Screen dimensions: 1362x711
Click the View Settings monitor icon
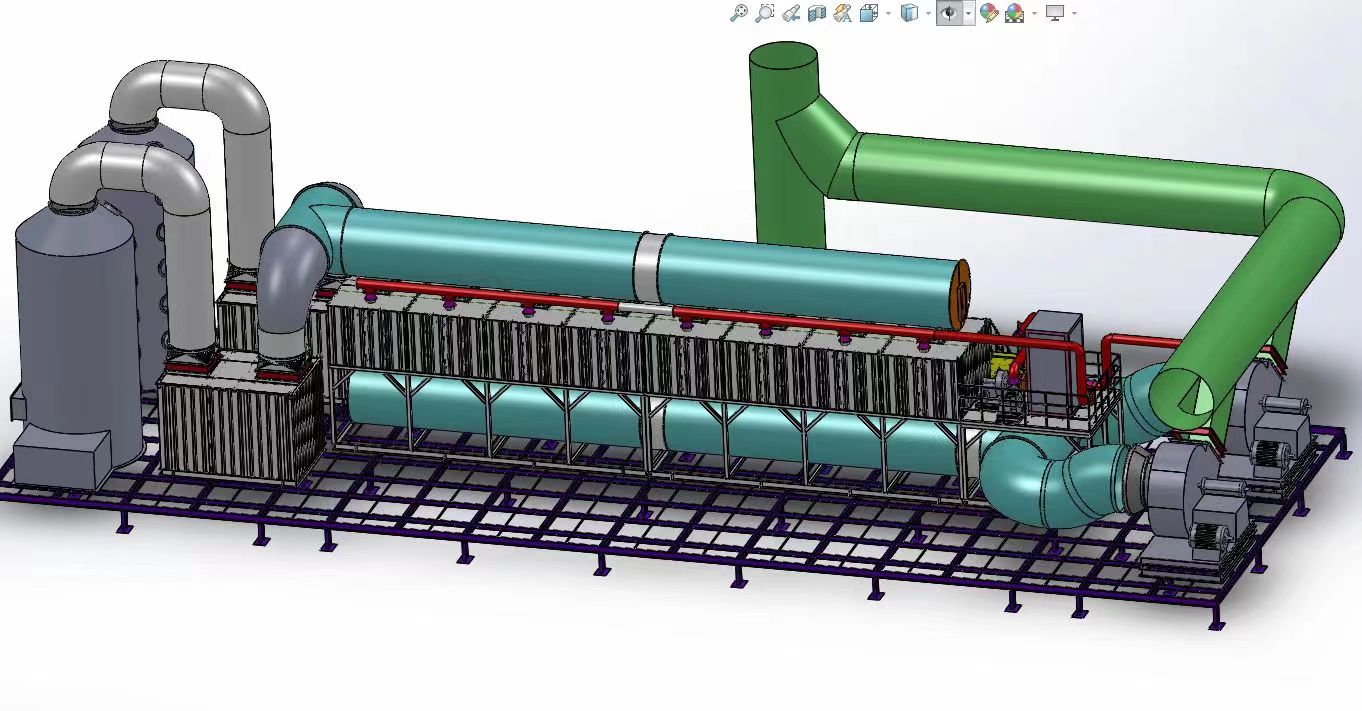click(x=1054, y=13)
